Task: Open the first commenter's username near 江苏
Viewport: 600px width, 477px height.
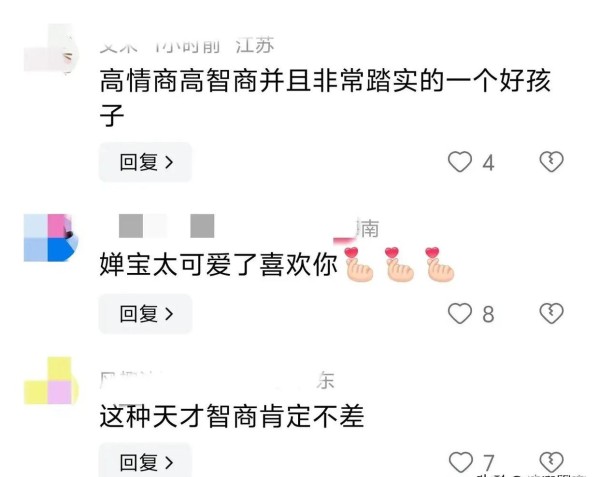Action: (x=119, y=46)
